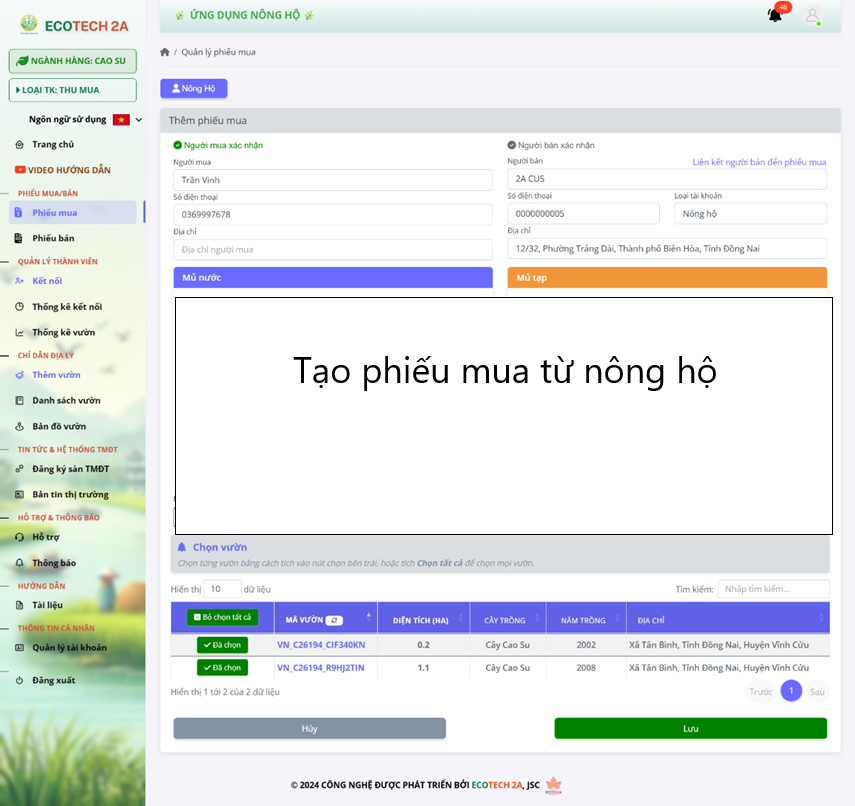Image resolution: width=855 pixels, height=806 pixels.
Task: Click the ECOTECH 2A logo
Action: [70, 22]
